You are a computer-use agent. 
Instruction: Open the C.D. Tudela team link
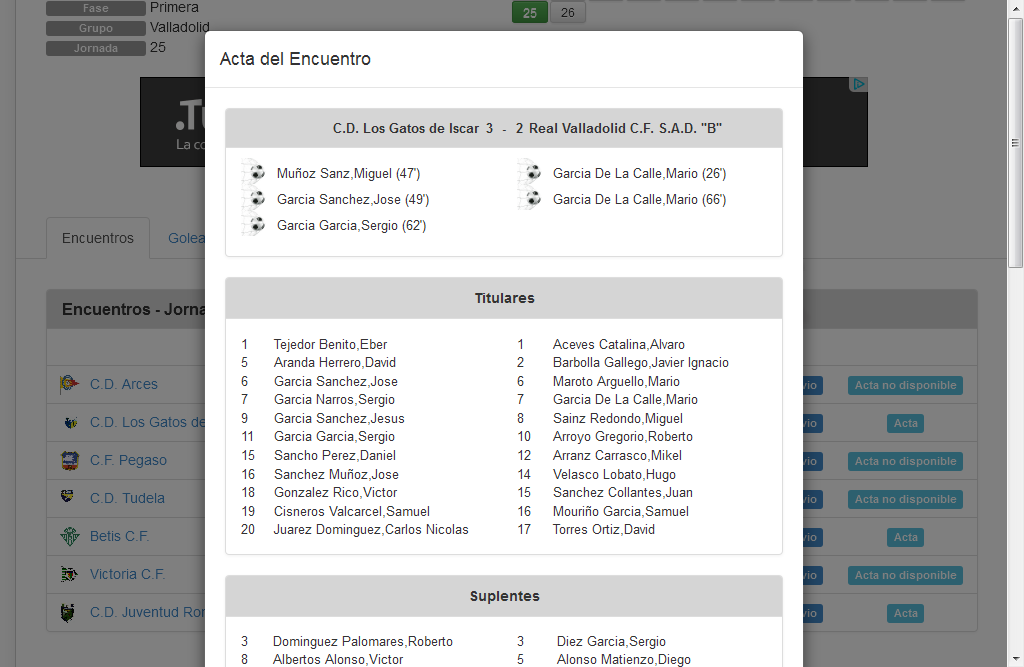point(127,498)
